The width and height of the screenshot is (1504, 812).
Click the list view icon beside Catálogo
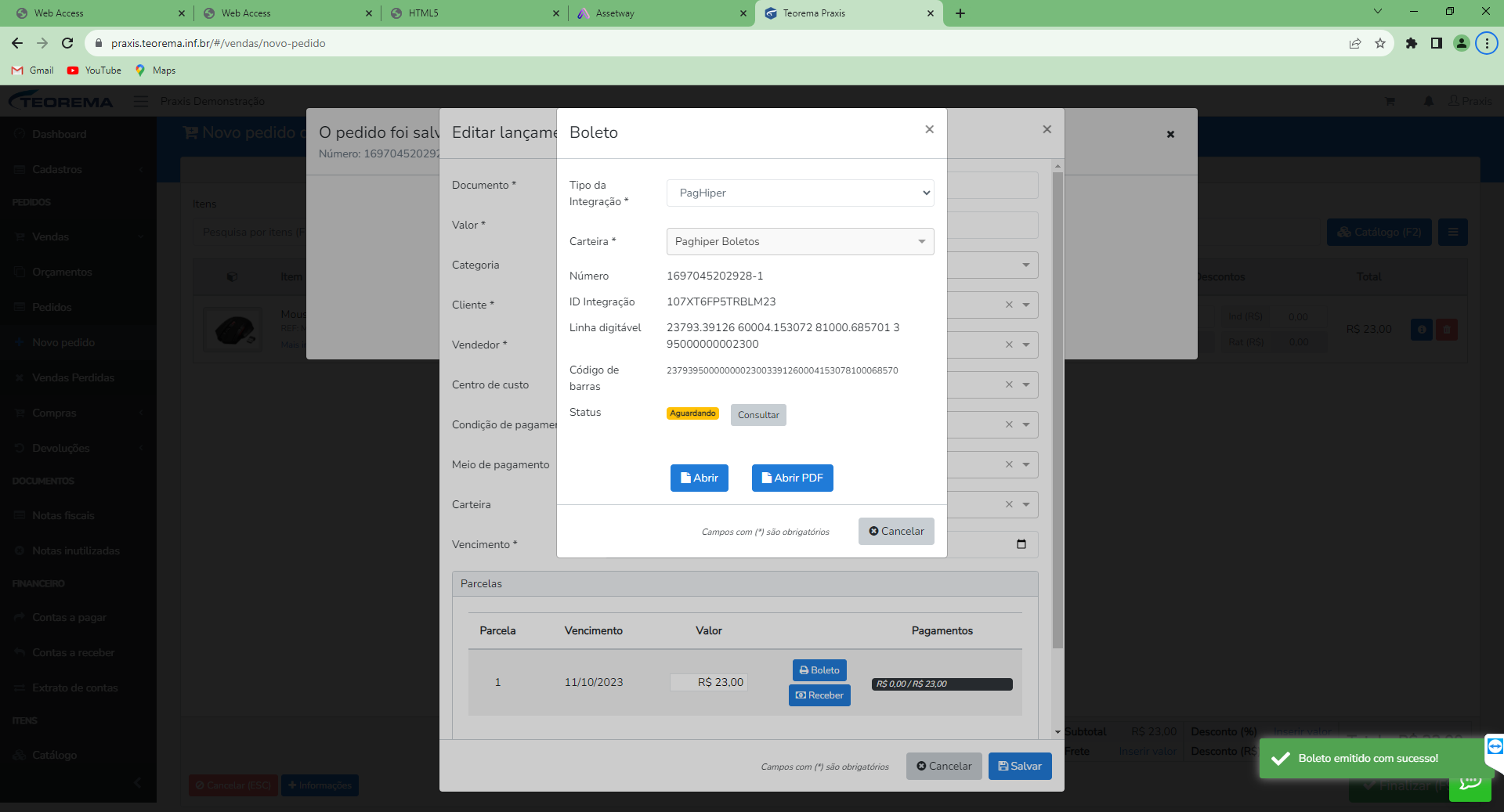click(x=1453, y=232)
